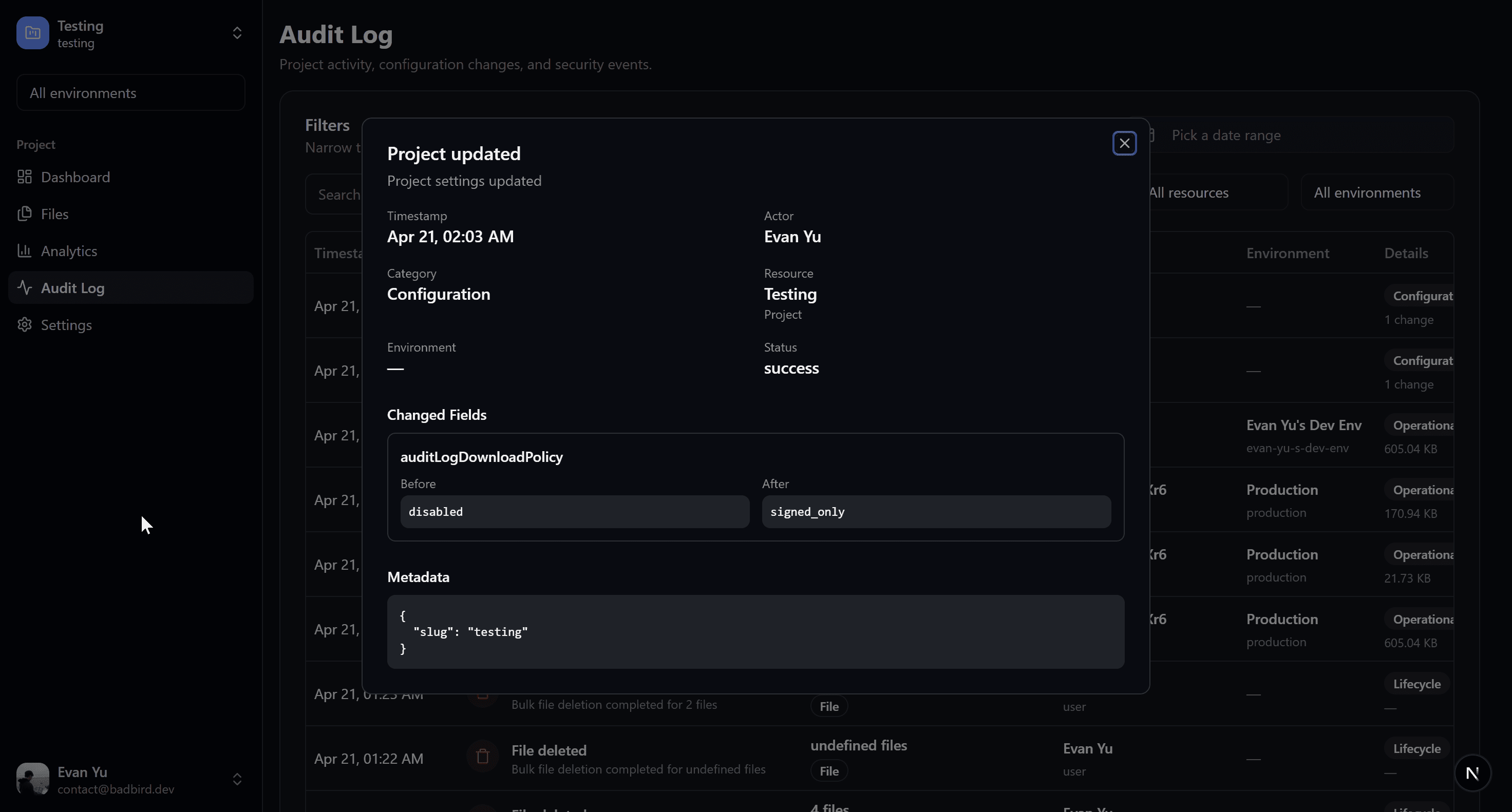Click the Search field in Filters
1512x812 pixels.
[334, 195]
